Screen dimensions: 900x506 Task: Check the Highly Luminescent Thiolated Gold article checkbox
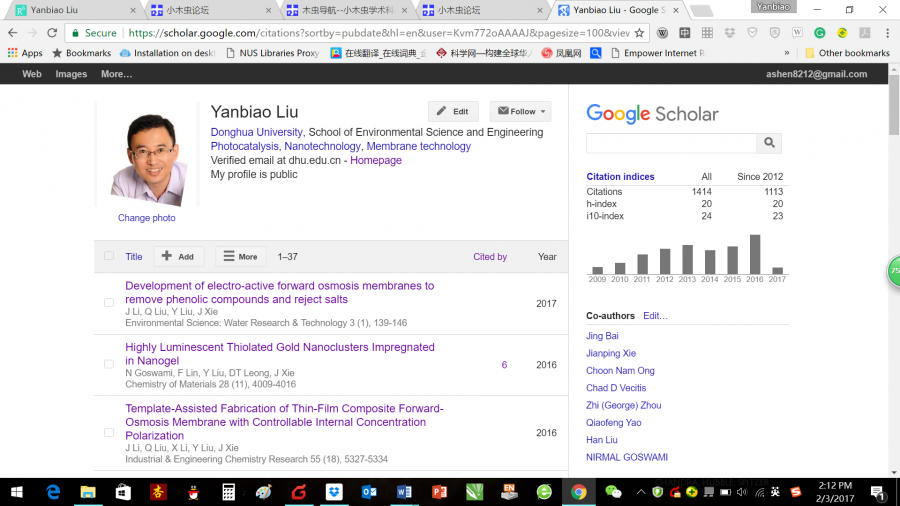click(109, 364)
